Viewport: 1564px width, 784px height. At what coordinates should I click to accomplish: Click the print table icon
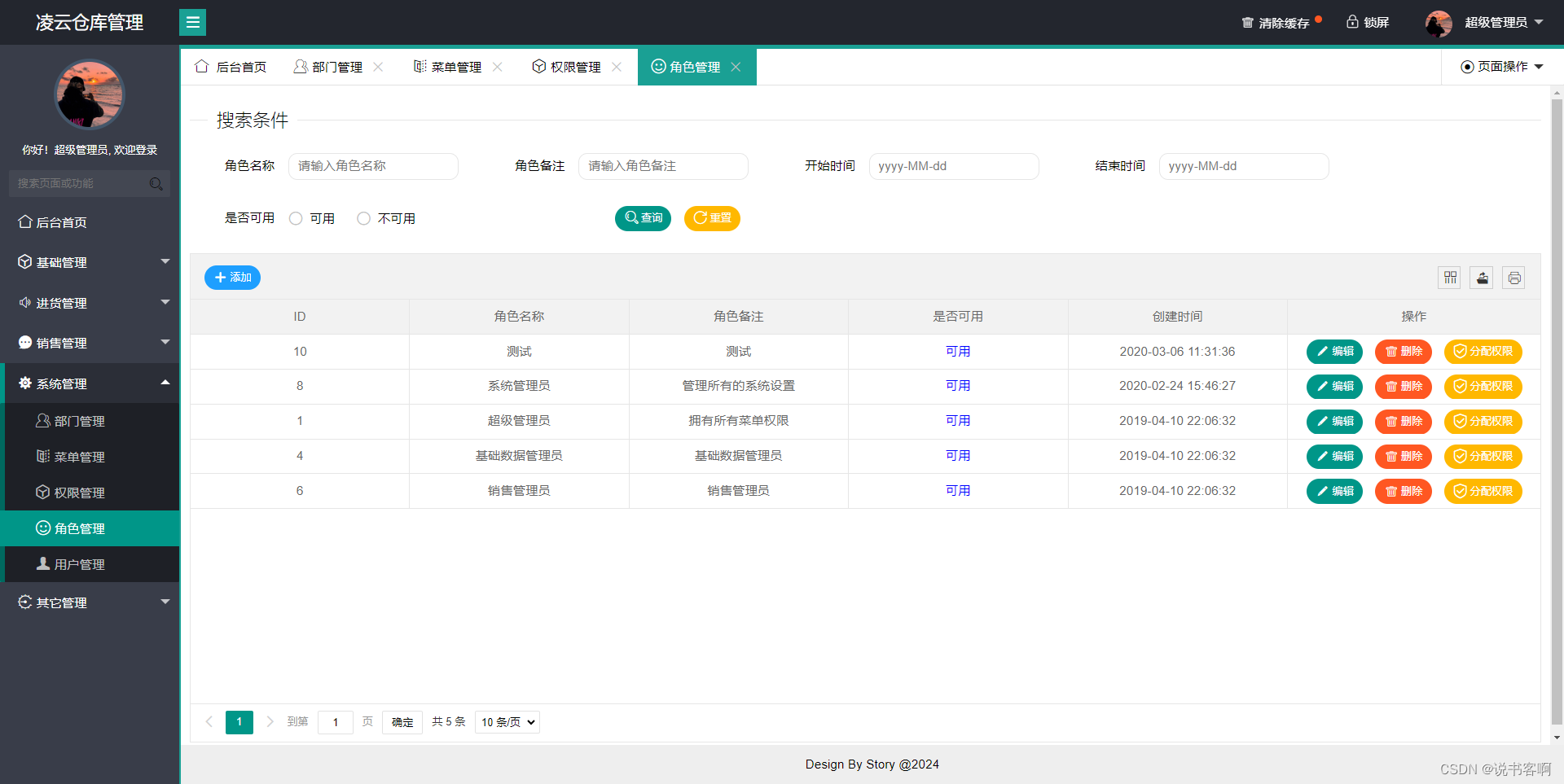click(1513, 278)
